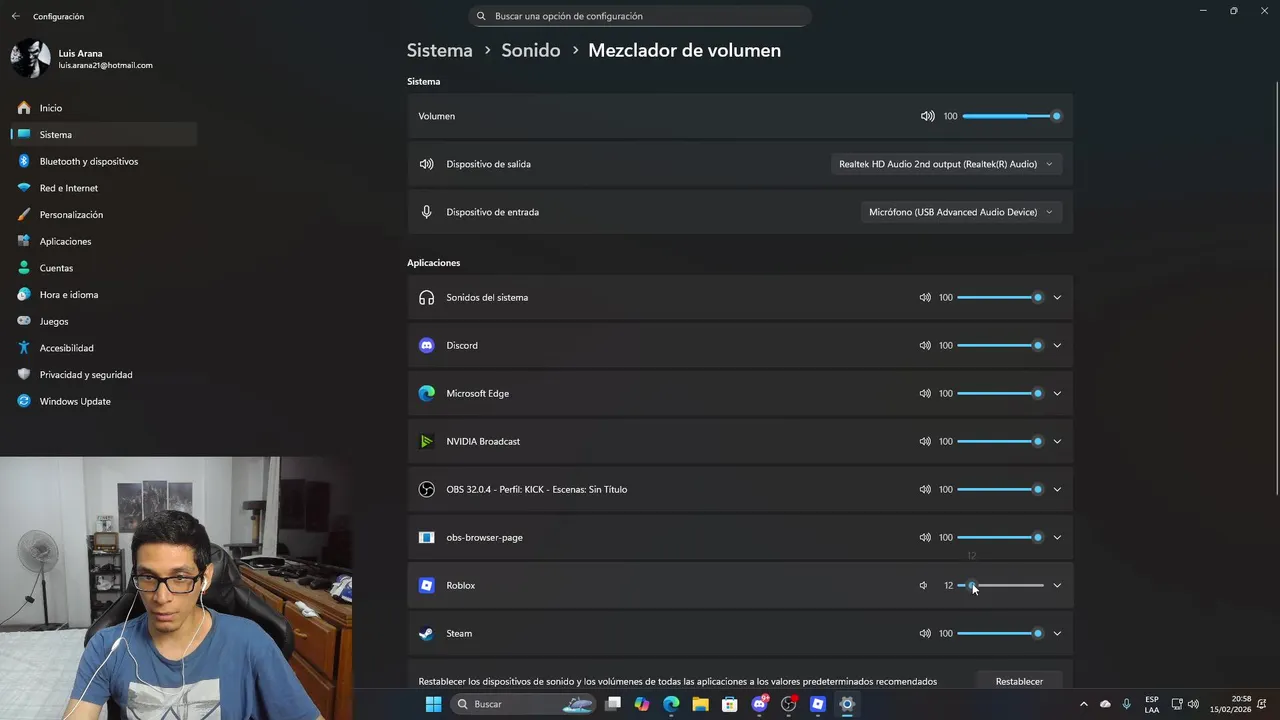Open Dispositivo de salida dropdown
Screen dimensions: 1280x720
946,164
